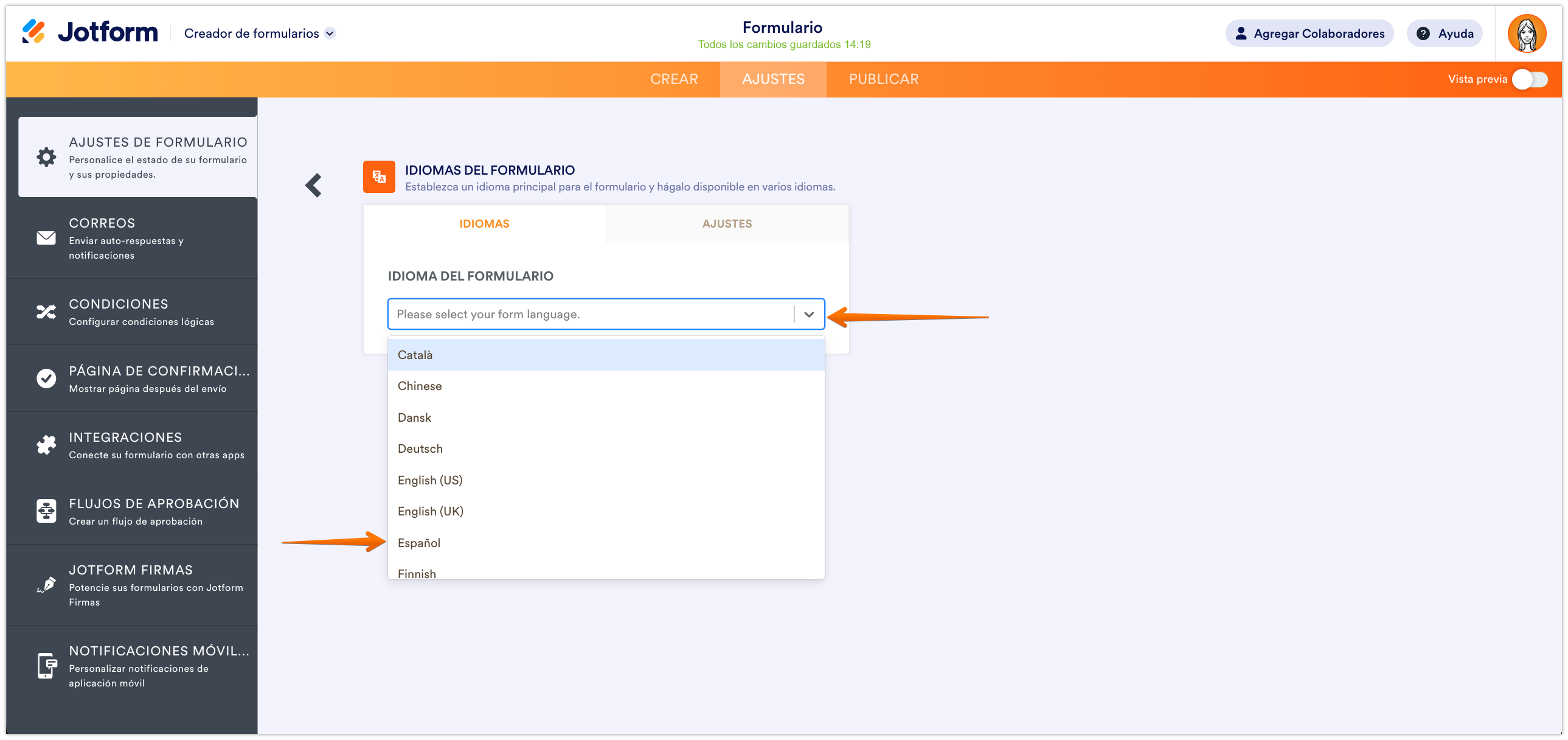This screenshot has height=740, width=1568.
Task: Click the mobile notifications phone icon
Action: click(x=46, y=666)
